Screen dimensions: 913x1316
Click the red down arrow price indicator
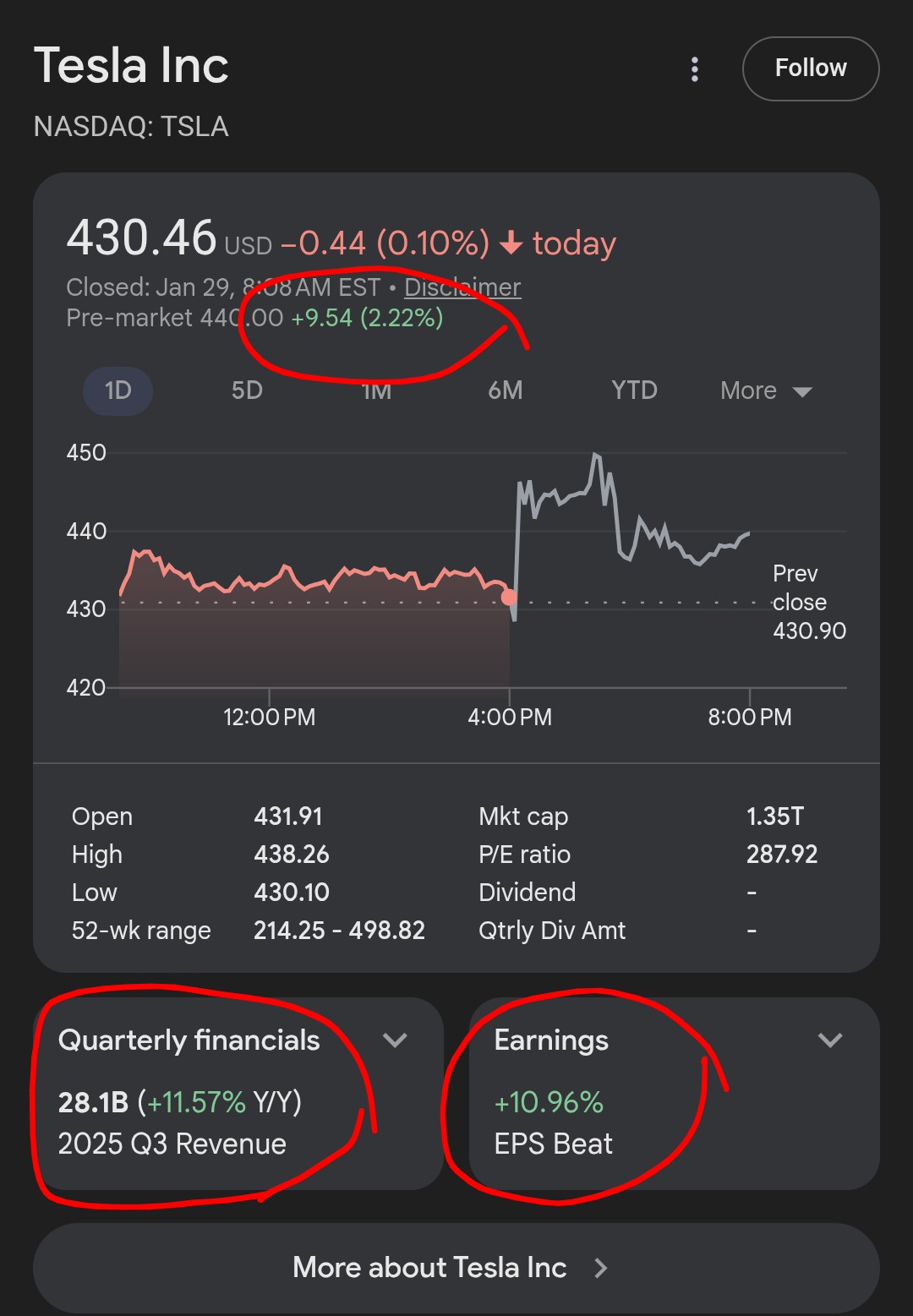tap(511, 244)
